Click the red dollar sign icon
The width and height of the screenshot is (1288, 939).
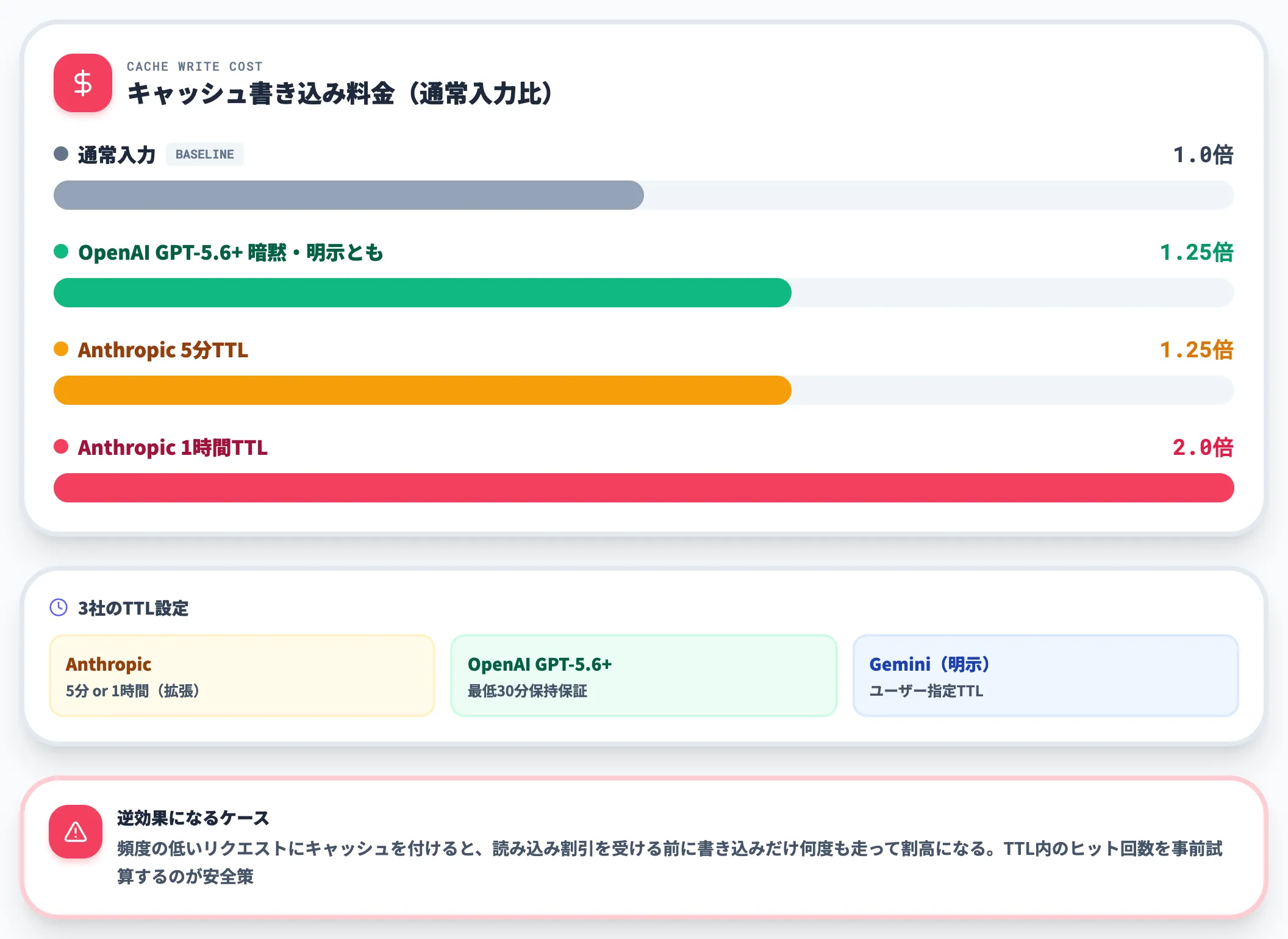pos(83,83)
